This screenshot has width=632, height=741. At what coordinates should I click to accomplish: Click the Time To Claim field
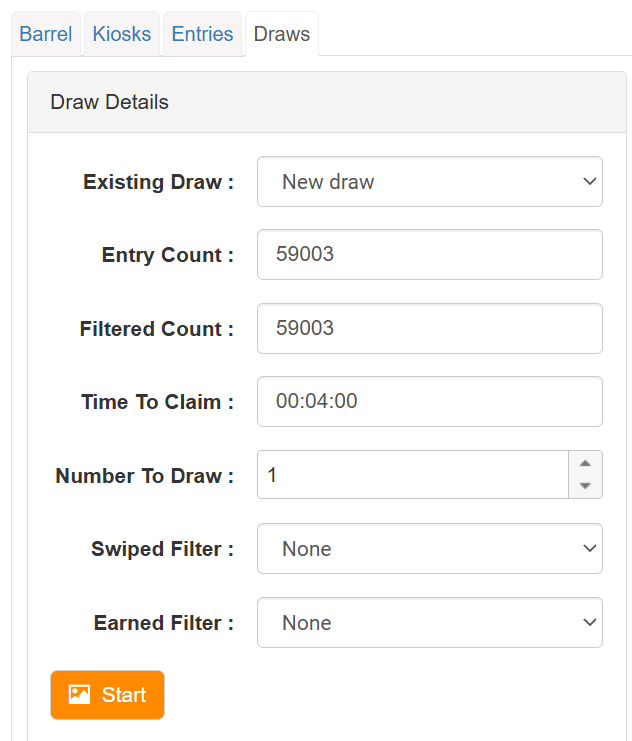429,402
